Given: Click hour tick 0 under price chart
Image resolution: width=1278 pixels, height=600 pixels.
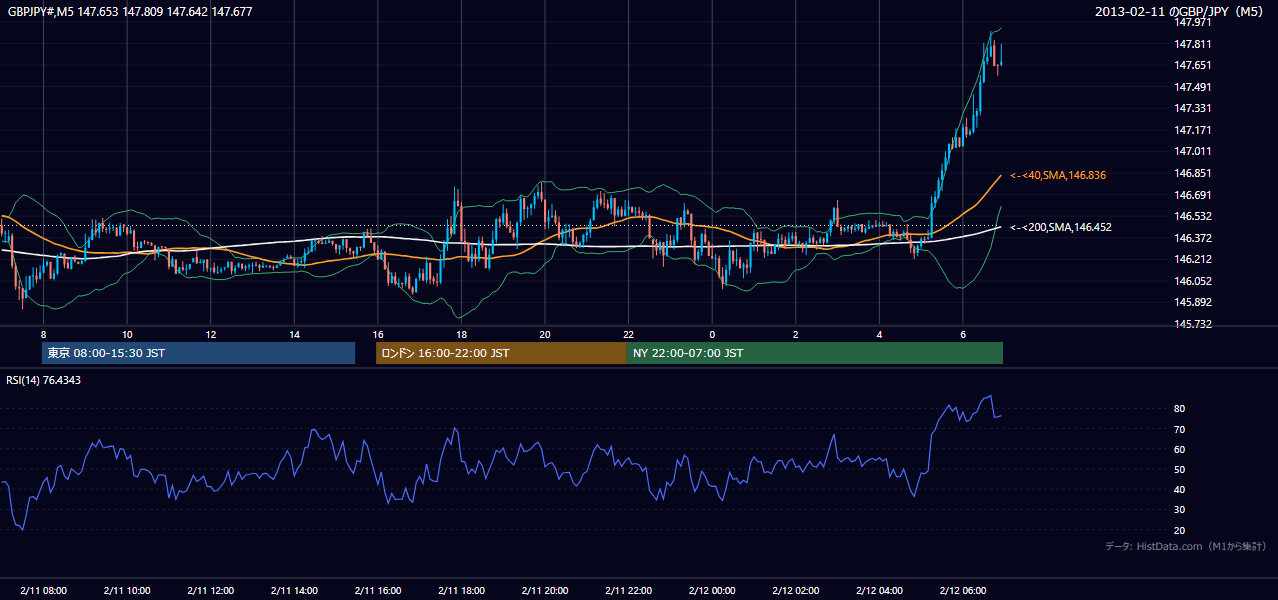Looking at the screenshot, I should pyautogui.click(x=712, y=334).
